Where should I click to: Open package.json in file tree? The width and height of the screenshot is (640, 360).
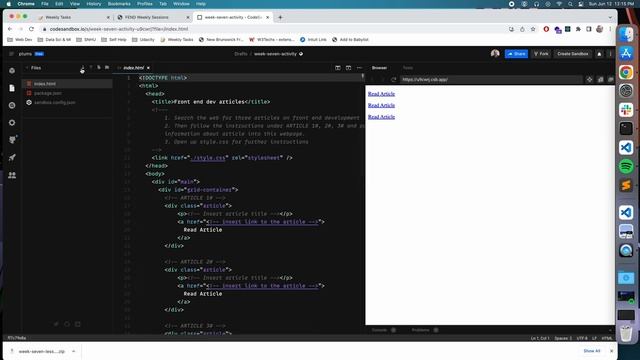[67, 93]
